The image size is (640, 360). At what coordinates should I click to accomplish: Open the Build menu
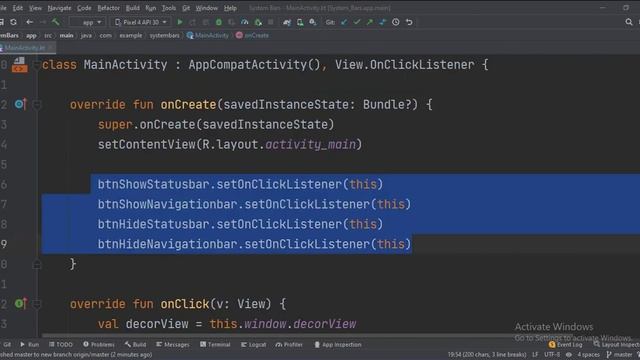133,8
